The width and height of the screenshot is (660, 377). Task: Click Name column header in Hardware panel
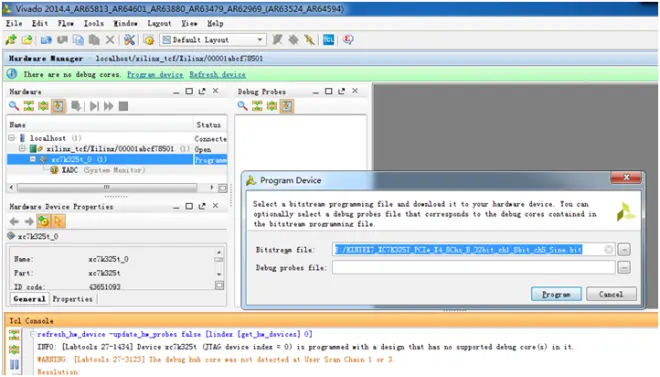coord(100,125)
